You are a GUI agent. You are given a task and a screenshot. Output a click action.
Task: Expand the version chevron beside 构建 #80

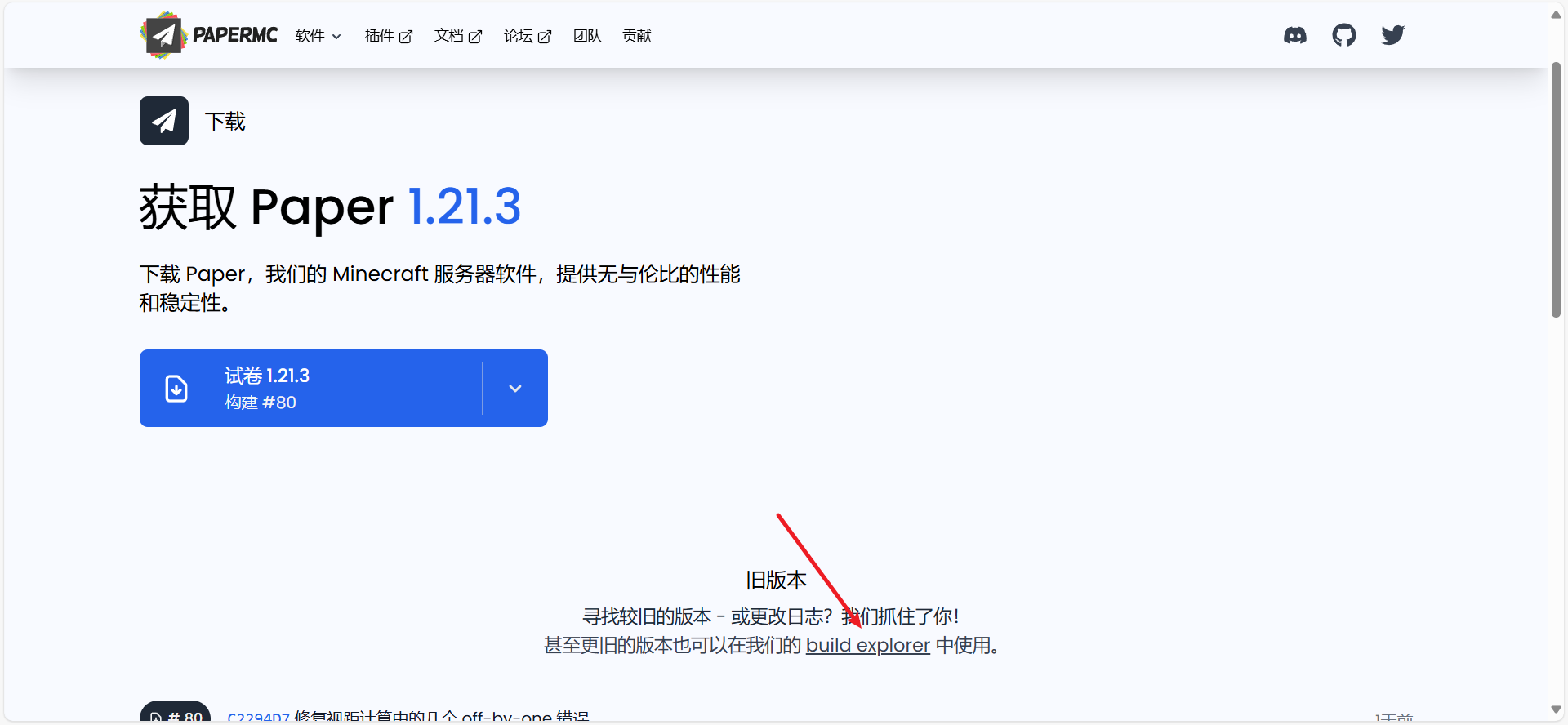[x=515, y=389]
